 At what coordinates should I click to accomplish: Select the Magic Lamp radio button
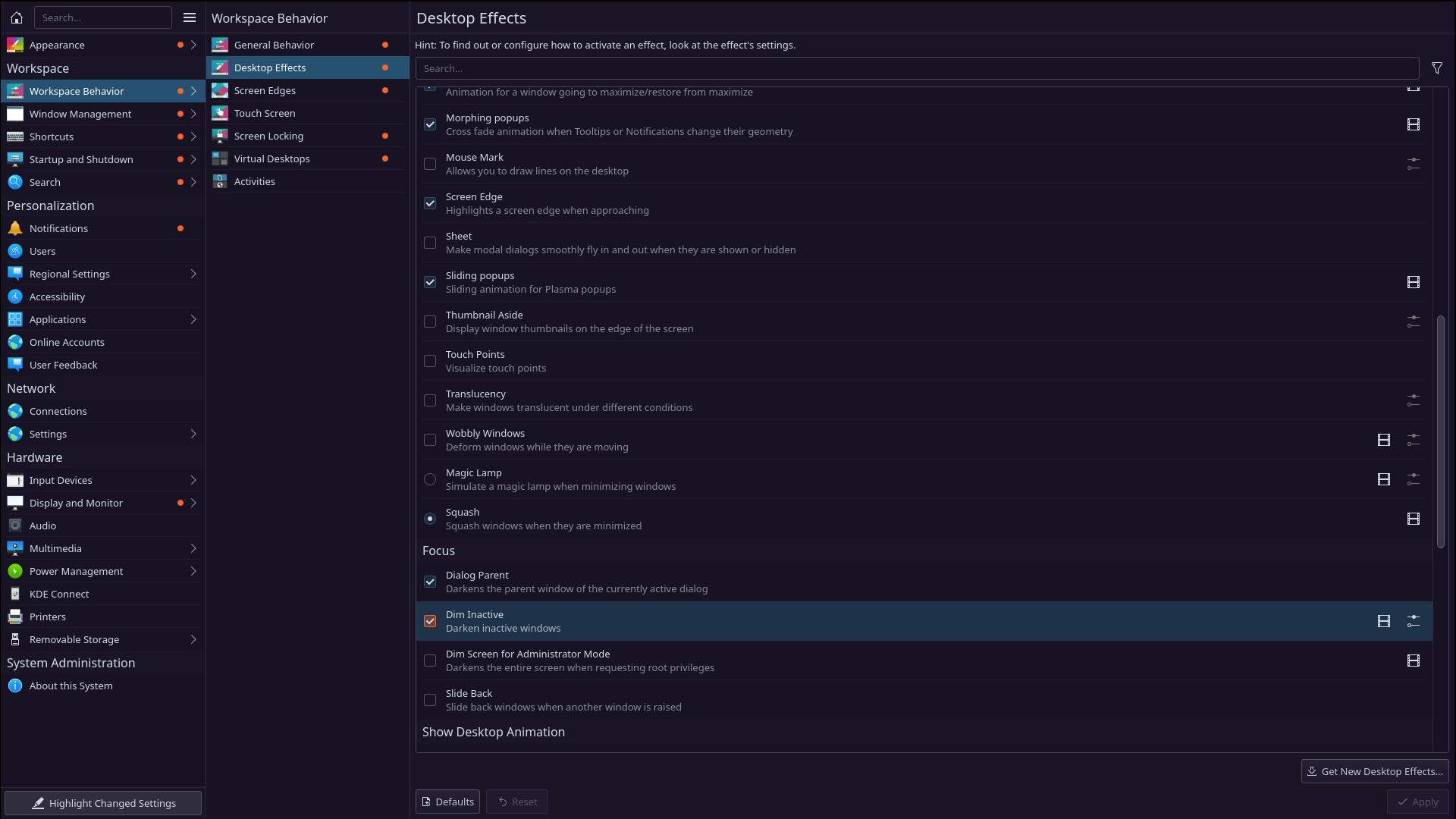pyautogui.click(x=430, y=479)
